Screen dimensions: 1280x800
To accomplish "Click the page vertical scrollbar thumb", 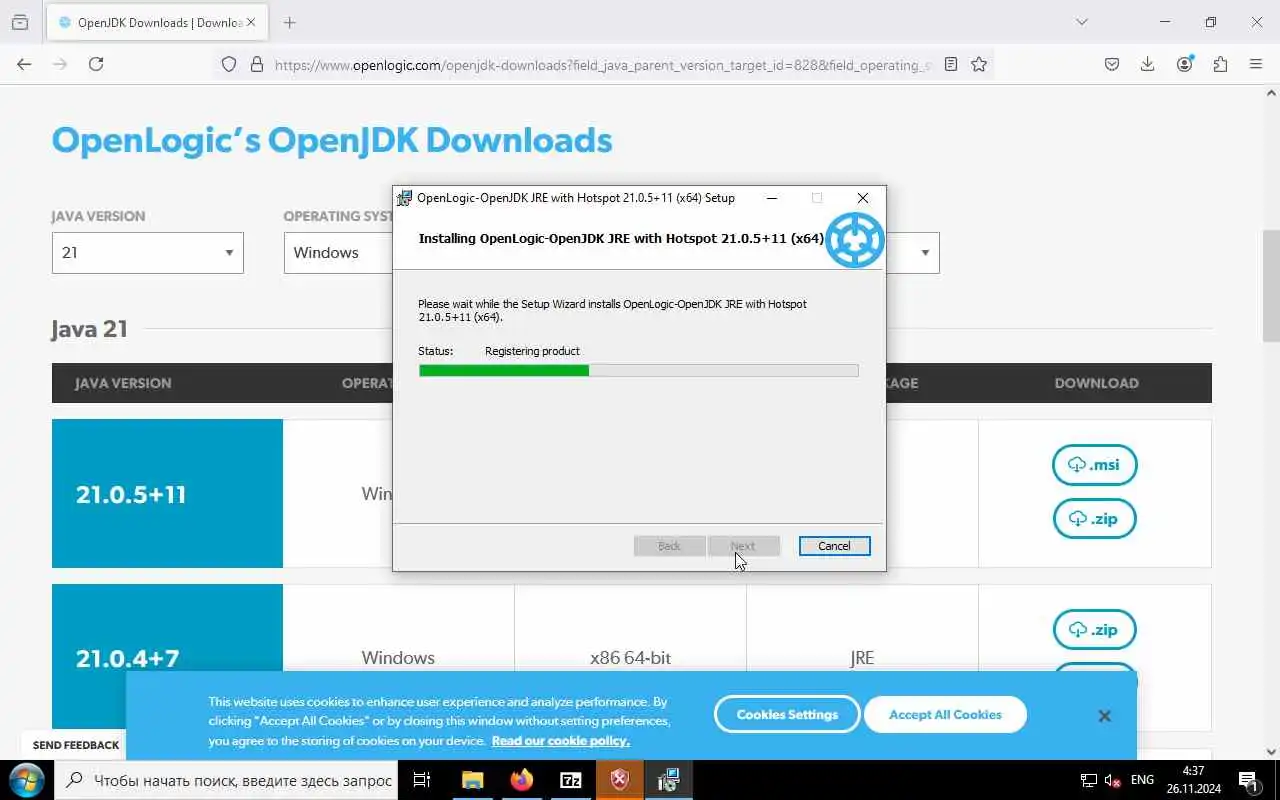I will pos(1271,286).
